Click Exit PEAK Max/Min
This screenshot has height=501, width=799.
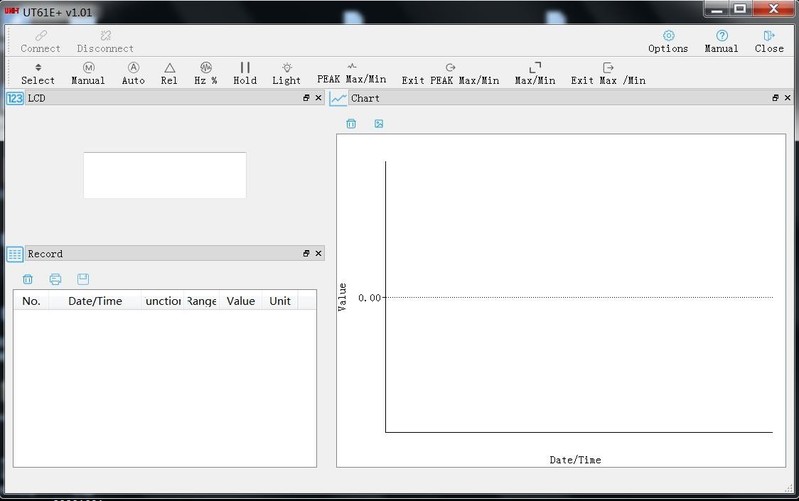point(450,68)
